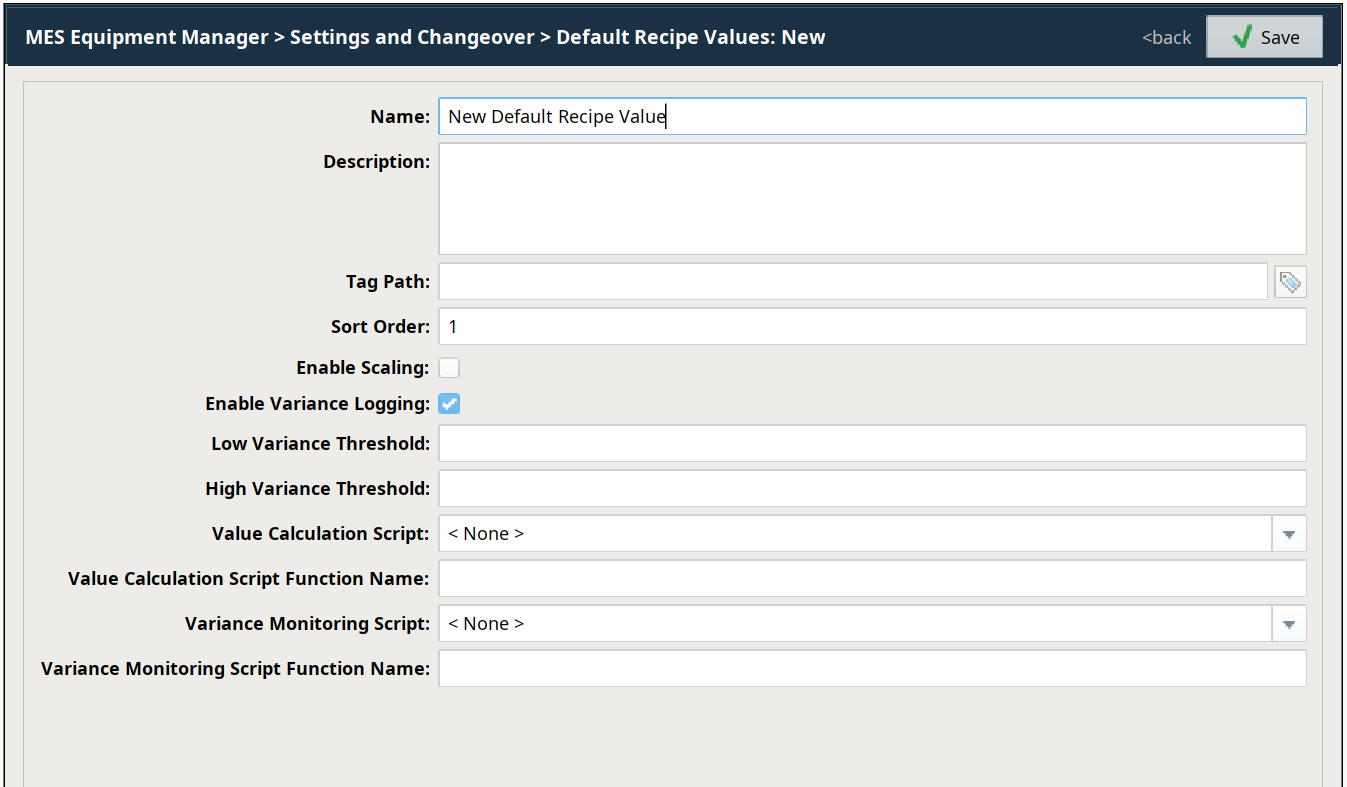Focus the Low Variance Threshold field
This screenshot has height=787, width=1347.
[871, 444]
